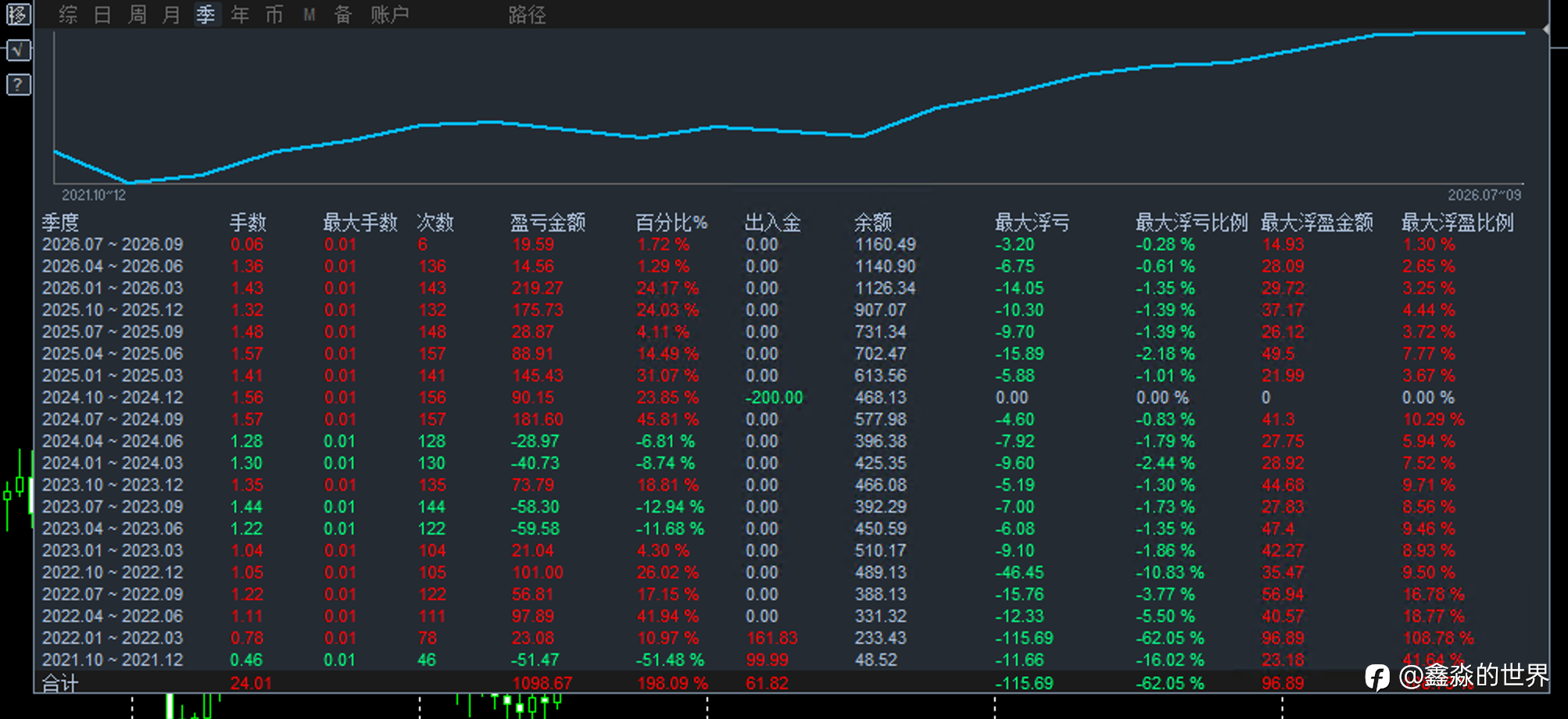This screenshot has height=719, width=1568.
Task: Click the 最大浮盈比例 column header
Action: pos(1458,223)
